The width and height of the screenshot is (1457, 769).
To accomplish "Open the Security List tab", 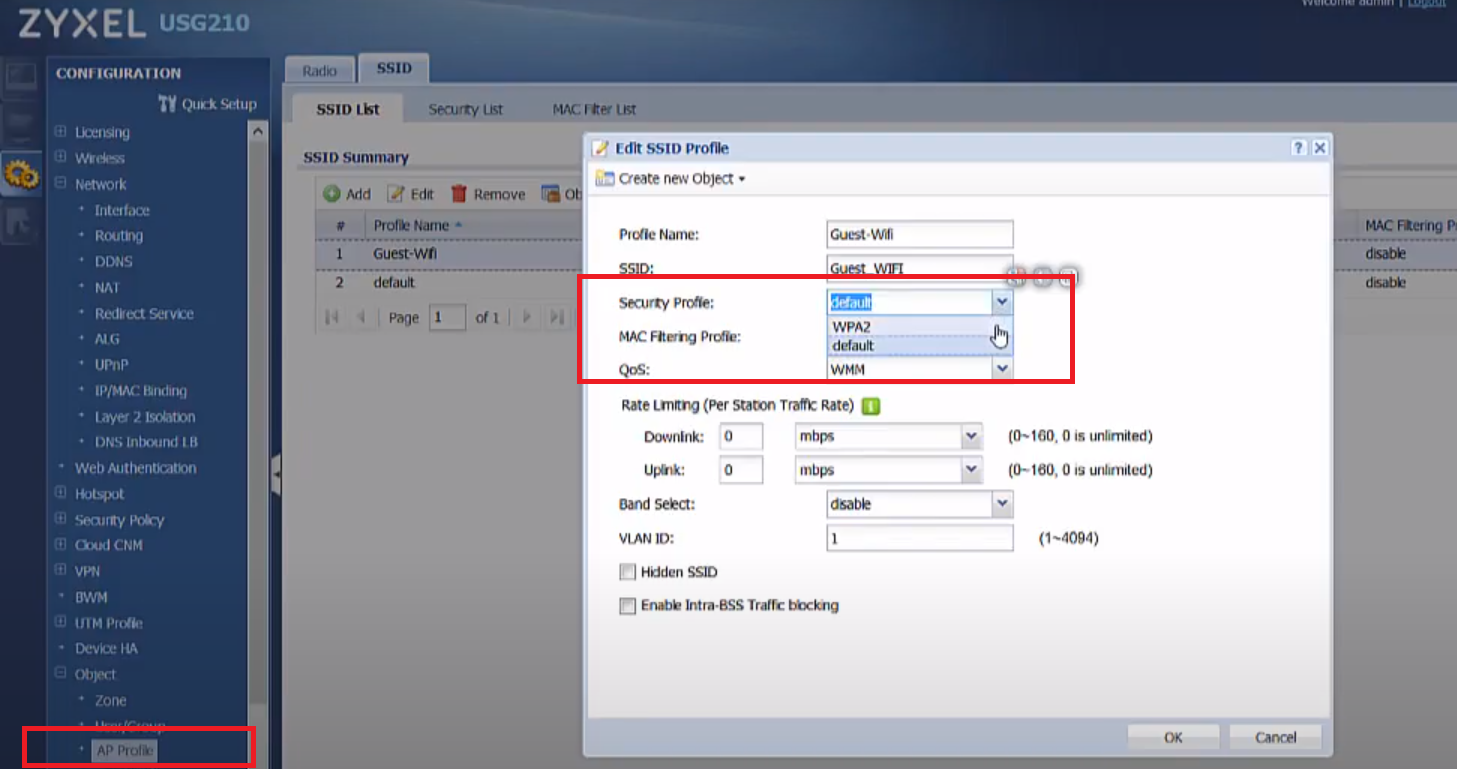I will [x=465, y=109].
